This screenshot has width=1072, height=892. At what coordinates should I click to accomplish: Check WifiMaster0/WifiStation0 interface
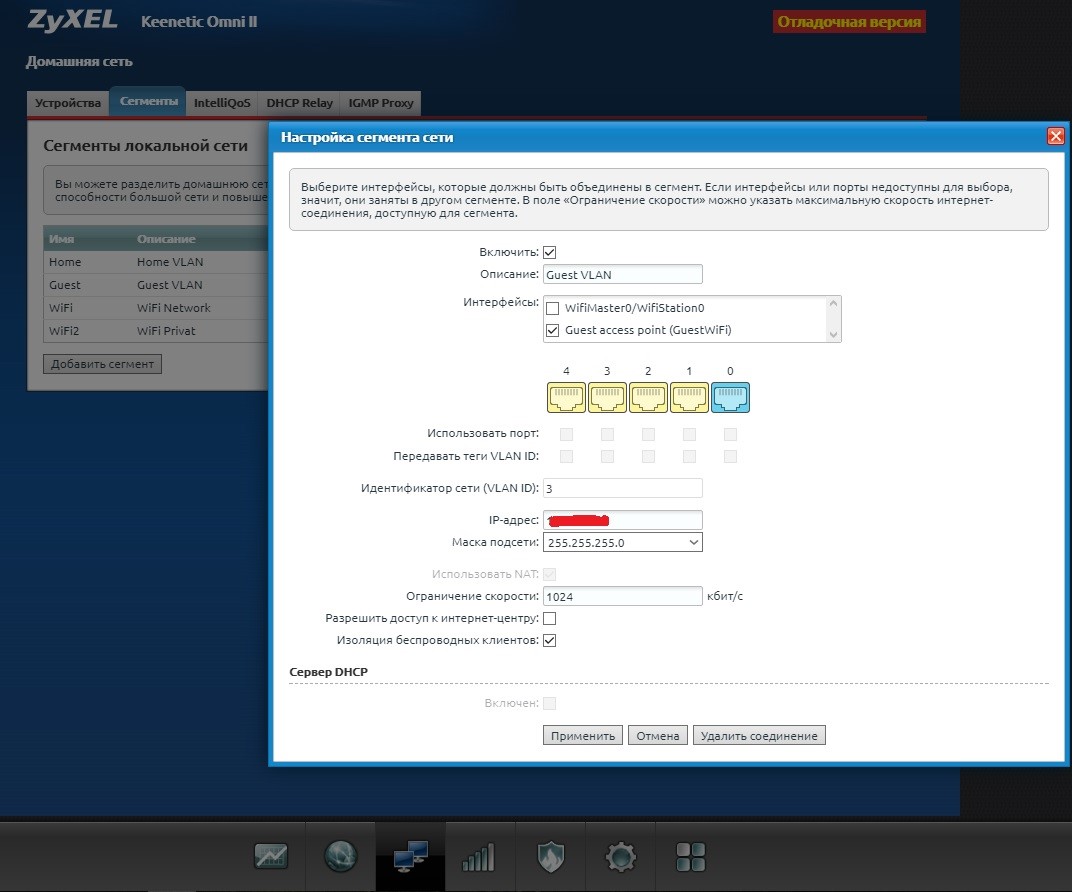coord(552,308)
